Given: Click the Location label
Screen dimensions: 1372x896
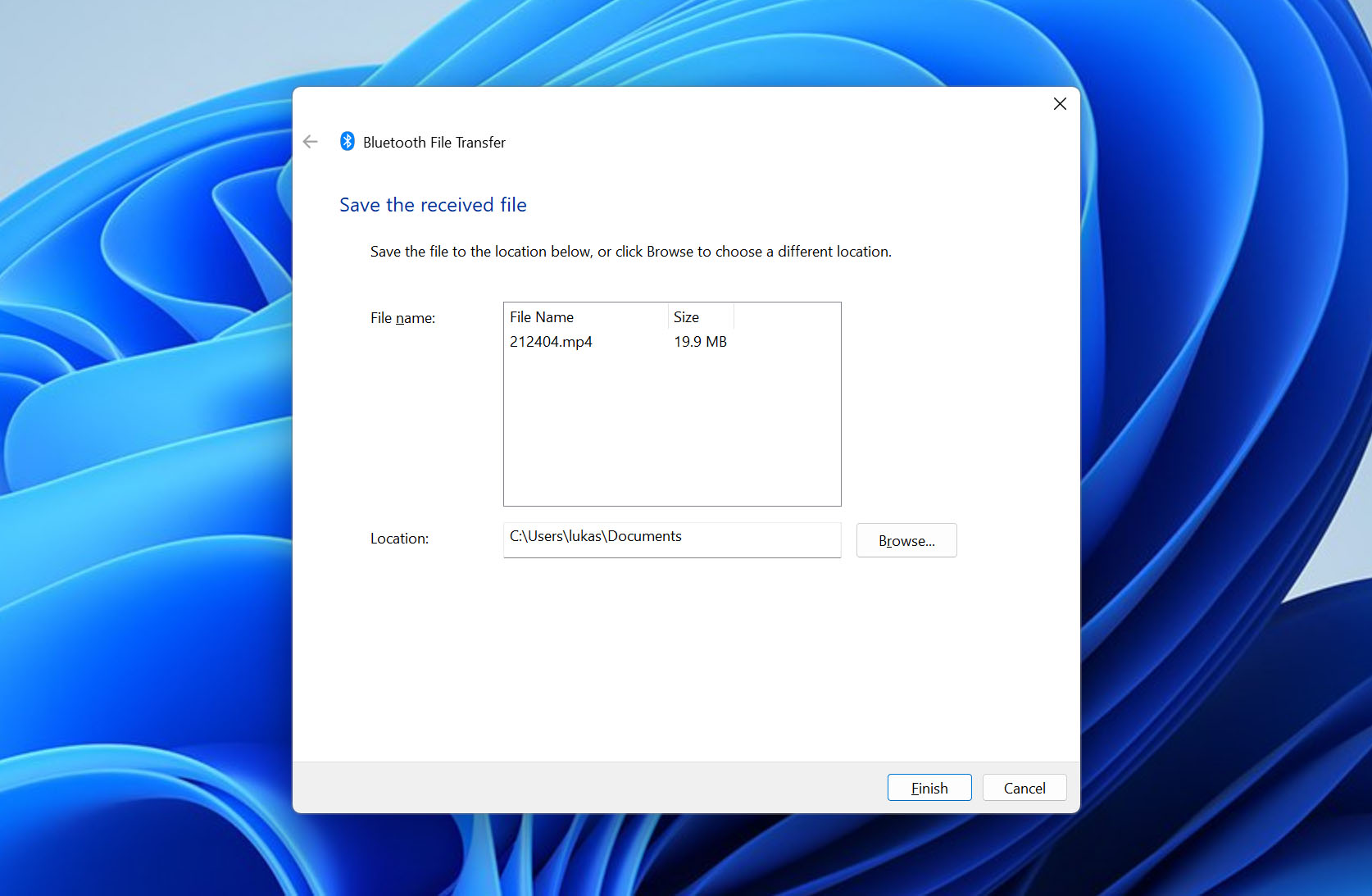Looking at the screenshot, I should click(x=399, y=538).
